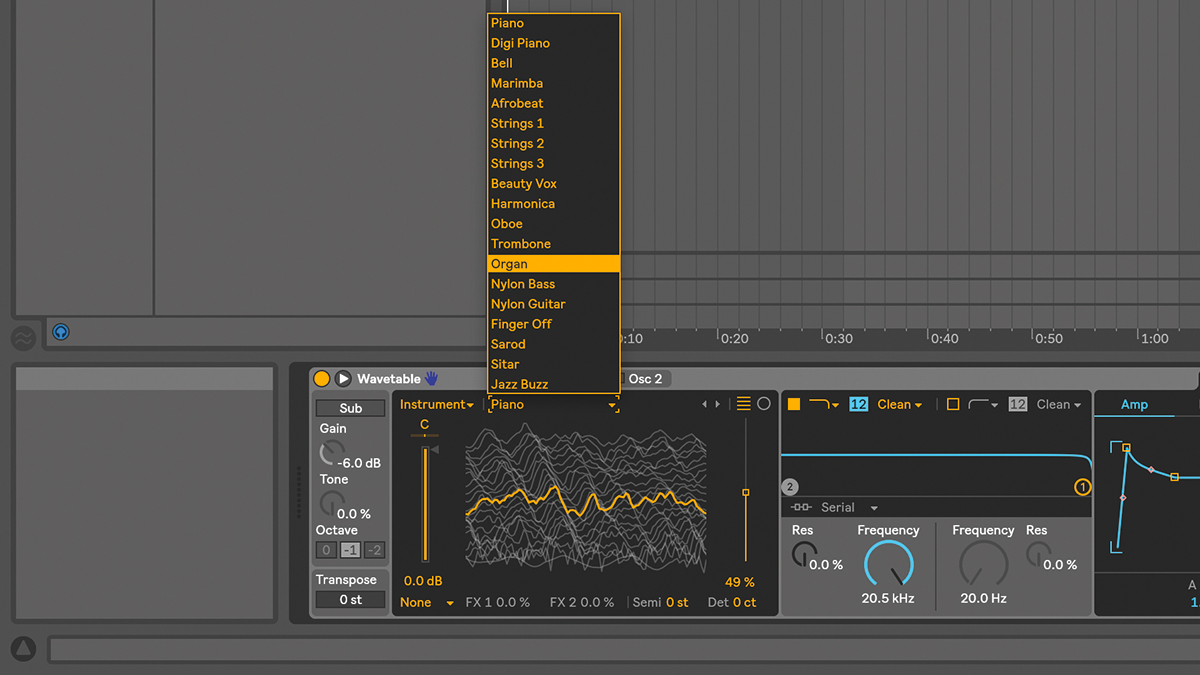The height and width of the screenshot is (675, 1200).
Task: Select previous wavetable with left arrow
Action: click(x=705, y=404)
